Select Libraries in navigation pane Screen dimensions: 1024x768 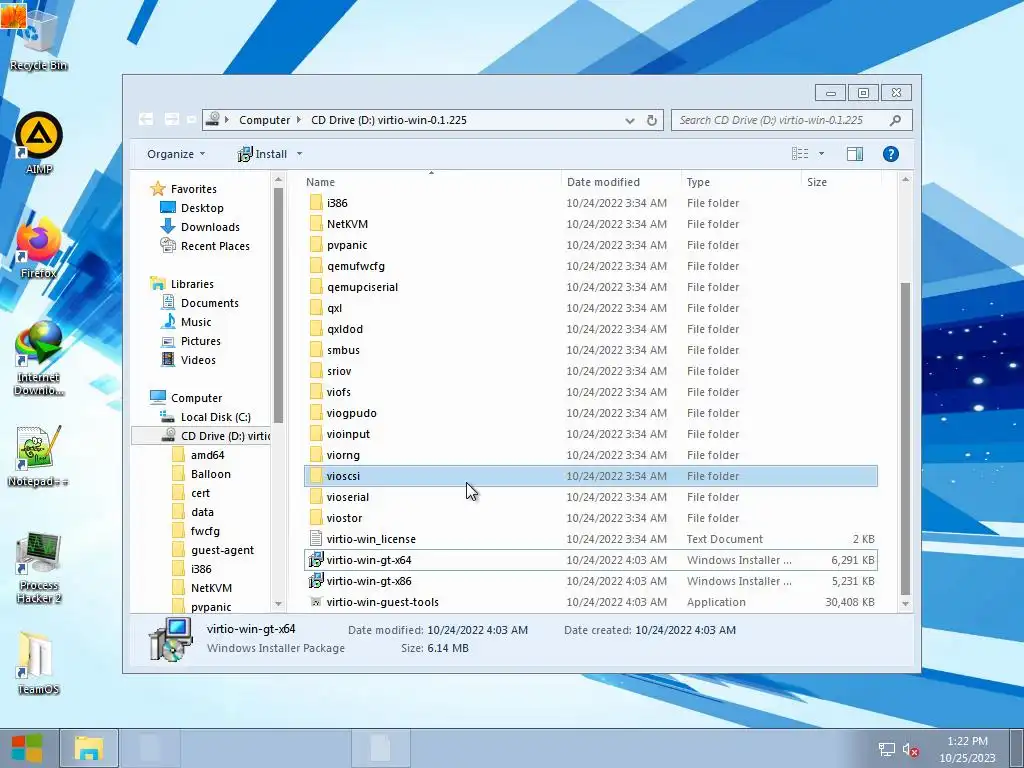tap(182, 284)
